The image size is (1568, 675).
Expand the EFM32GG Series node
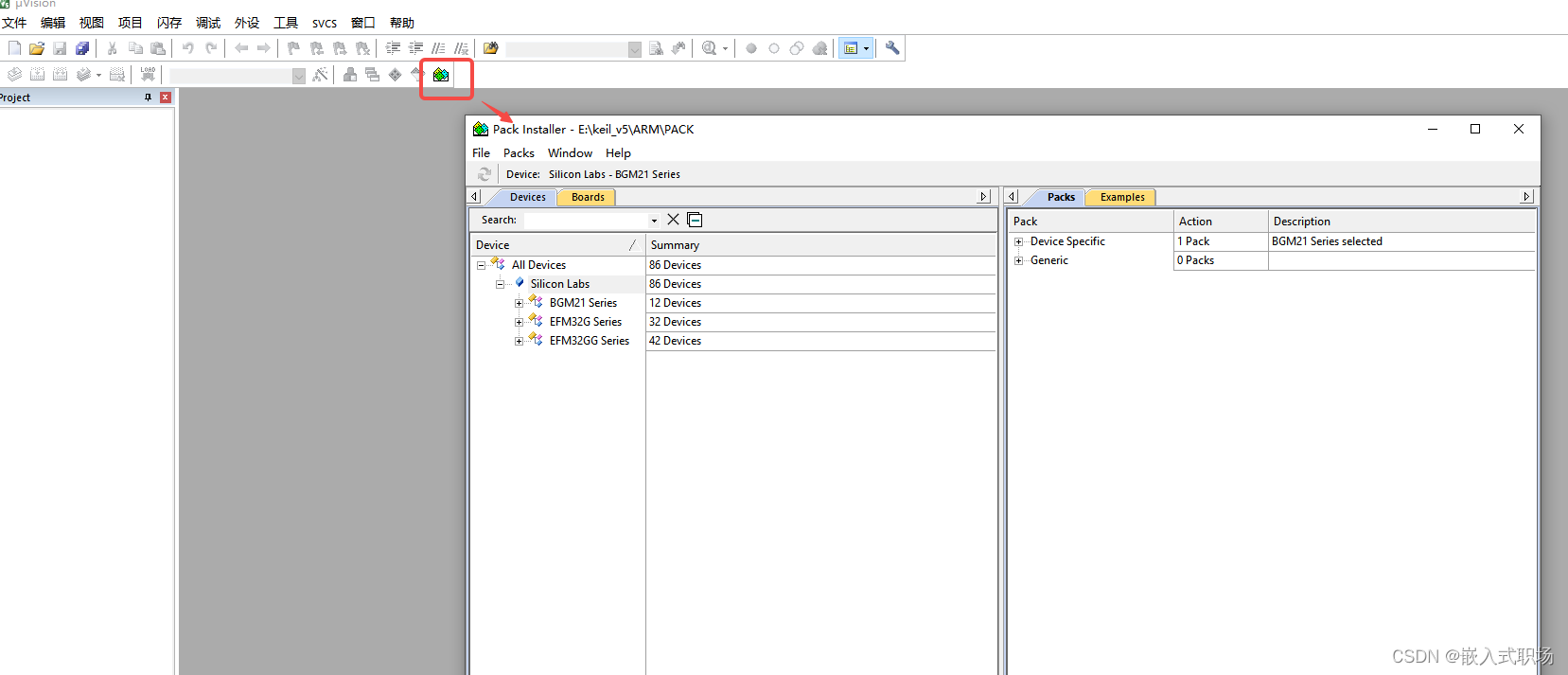click(x=519, y=341)
